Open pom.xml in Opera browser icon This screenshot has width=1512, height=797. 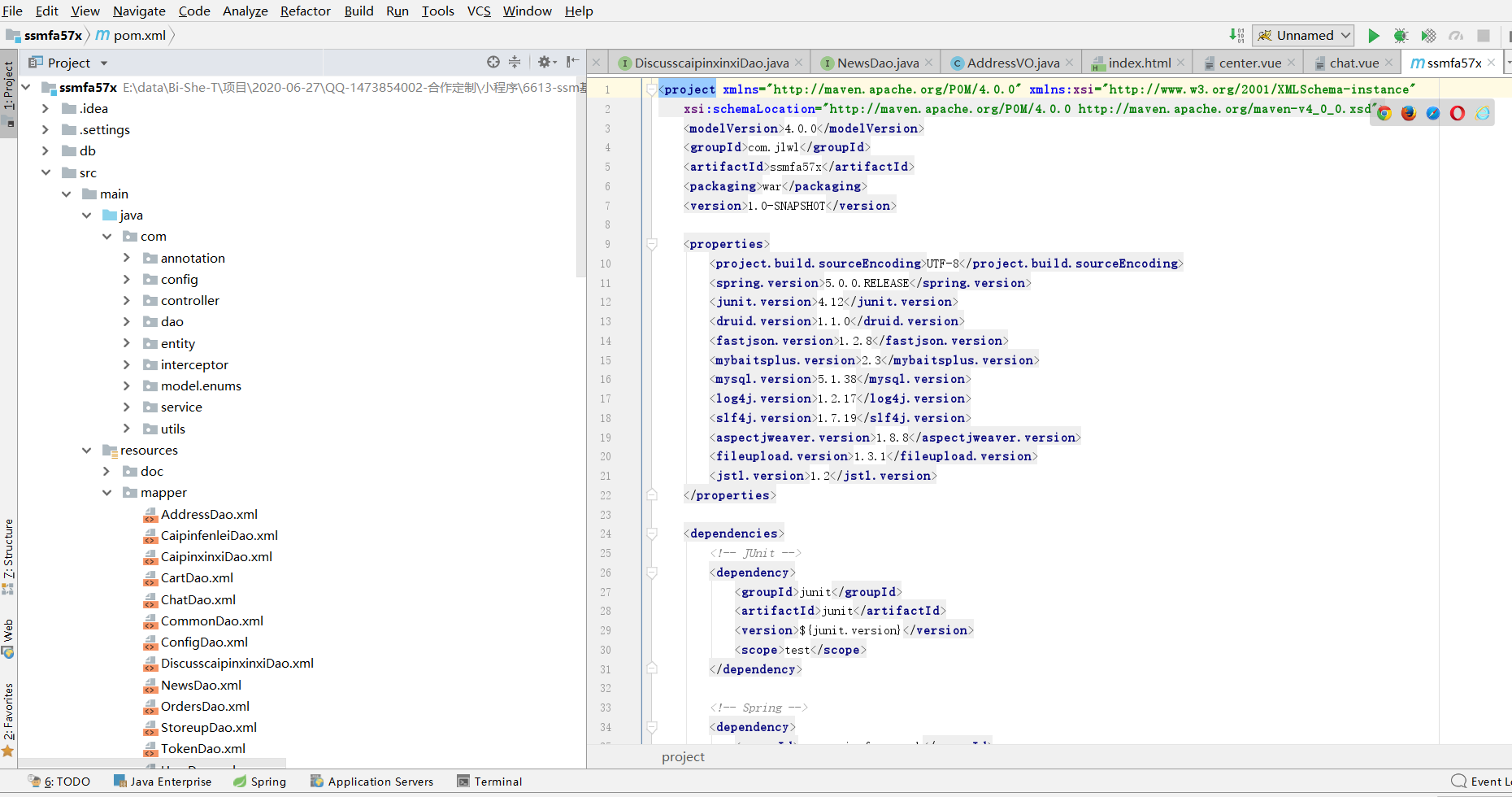pos(1458,113)
